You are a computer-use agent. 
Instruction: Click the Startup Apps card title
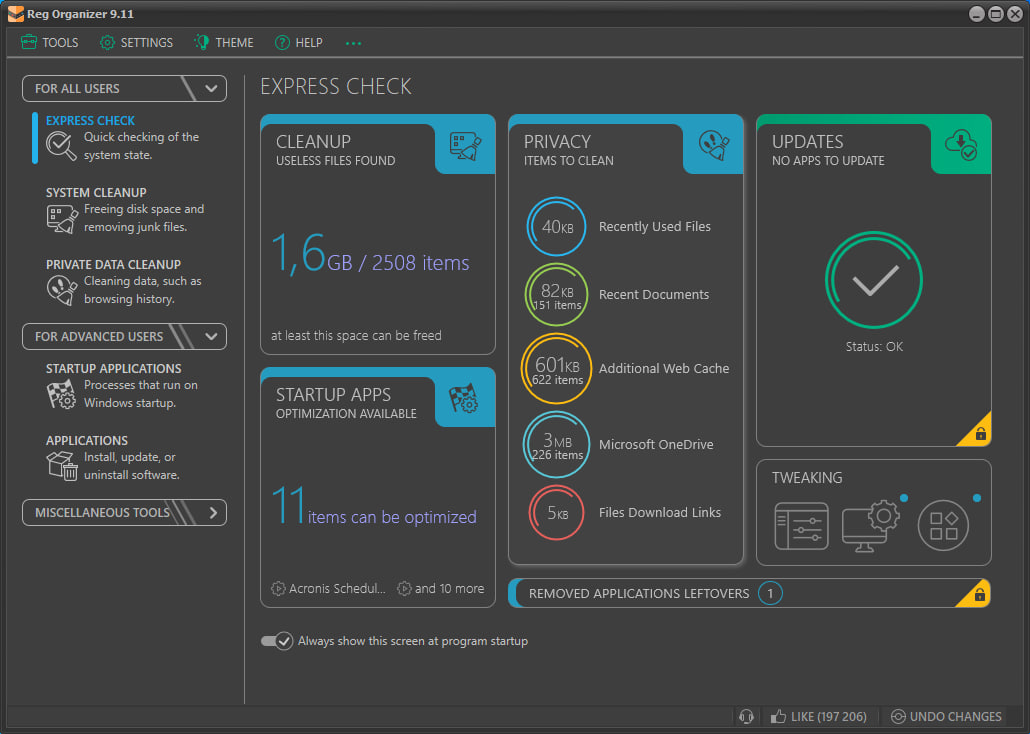[x=333, y=394]
